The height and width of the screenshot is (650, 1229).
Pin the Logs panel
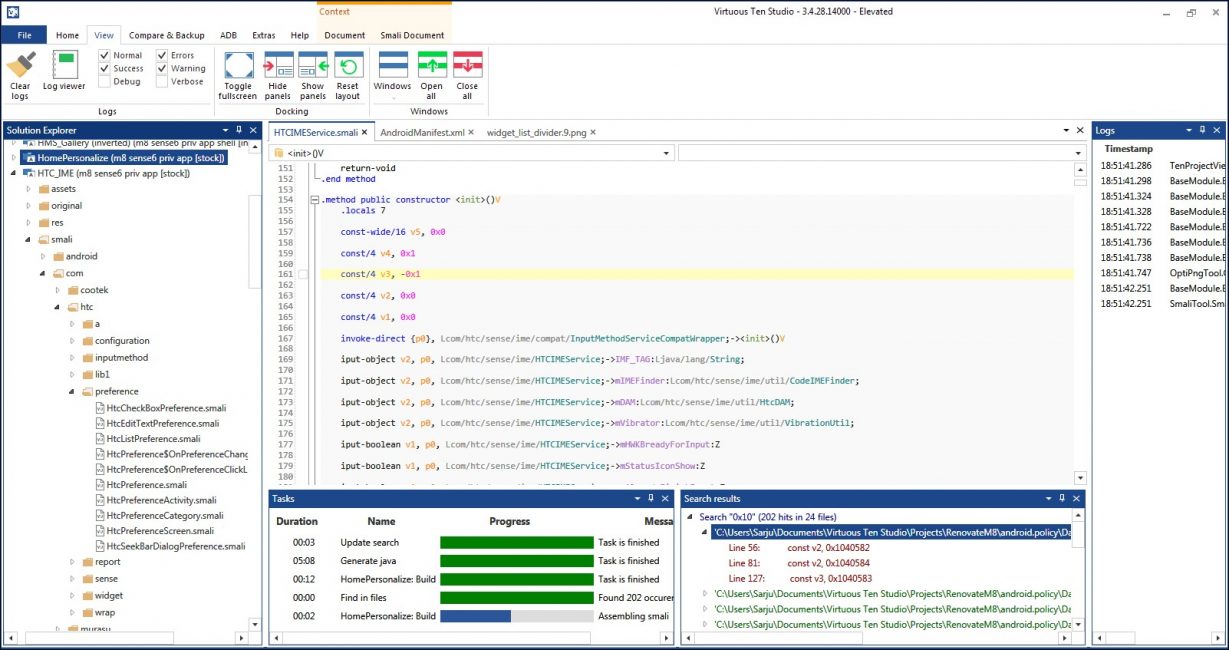tap(1203, 130)
